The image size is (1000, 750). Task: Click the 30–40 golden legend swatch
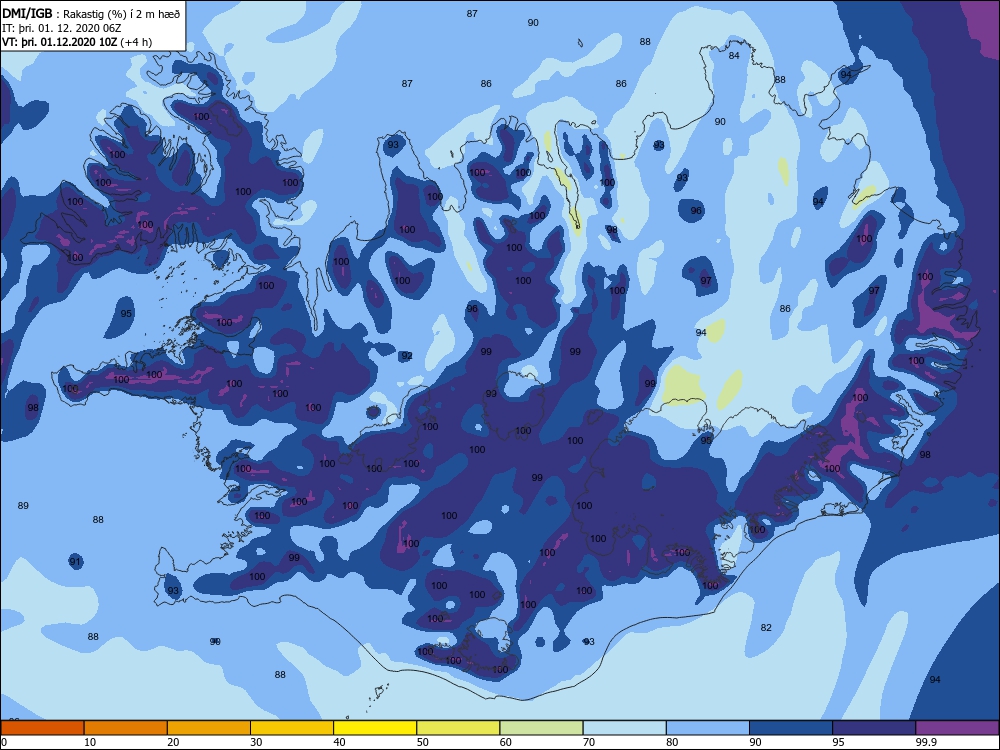292,728
